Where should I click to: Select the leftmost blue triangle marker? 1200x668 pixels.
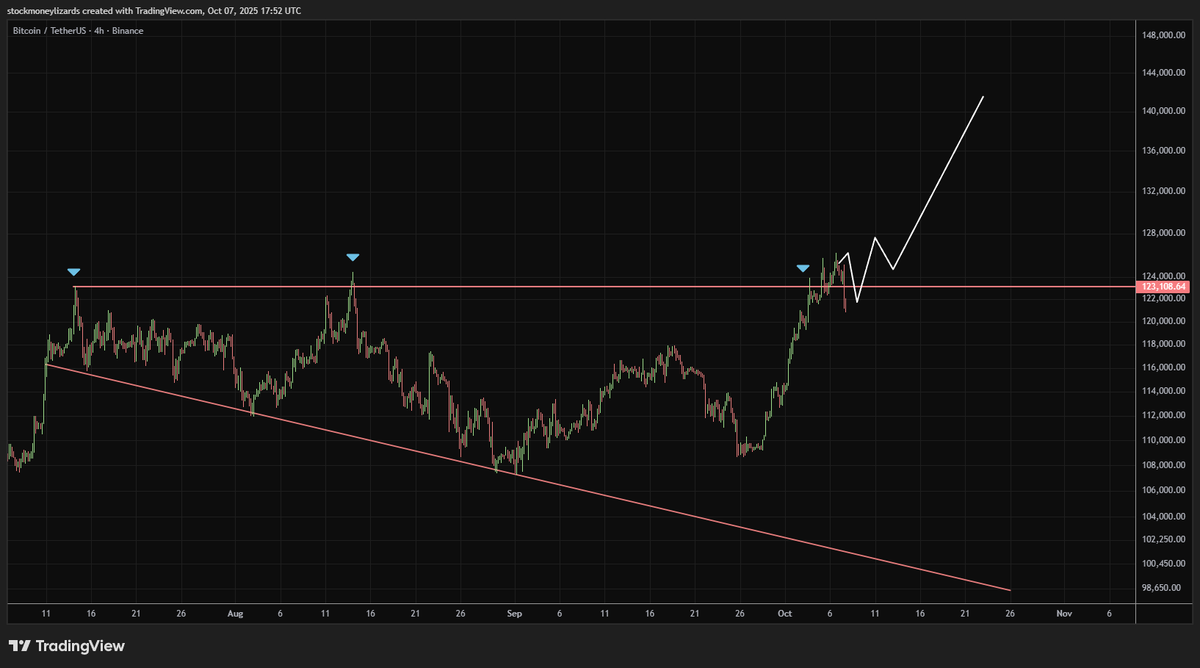[x=73, y=271]
